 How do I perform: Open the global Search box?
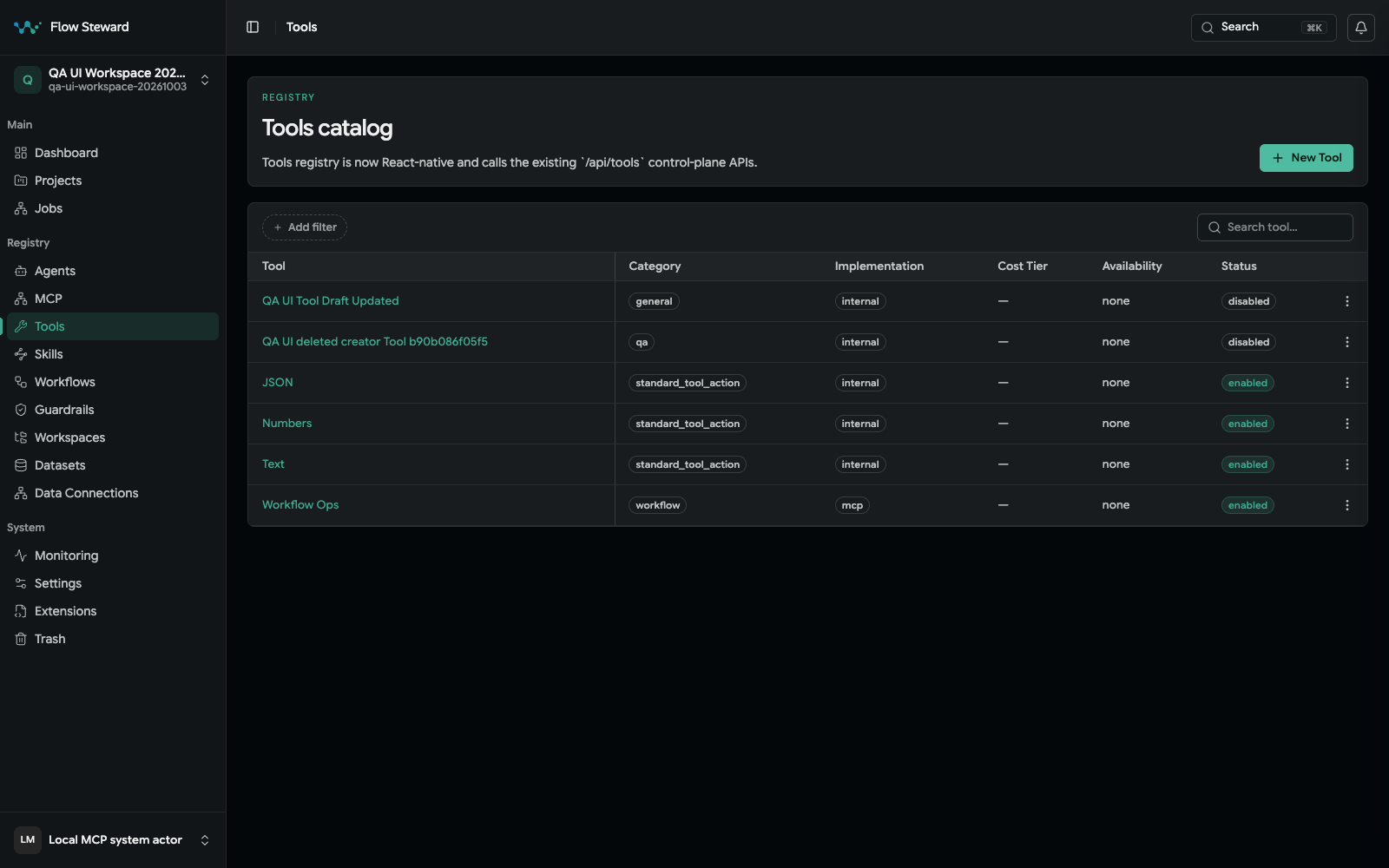pyautogui.click(x=1263, y=27)
